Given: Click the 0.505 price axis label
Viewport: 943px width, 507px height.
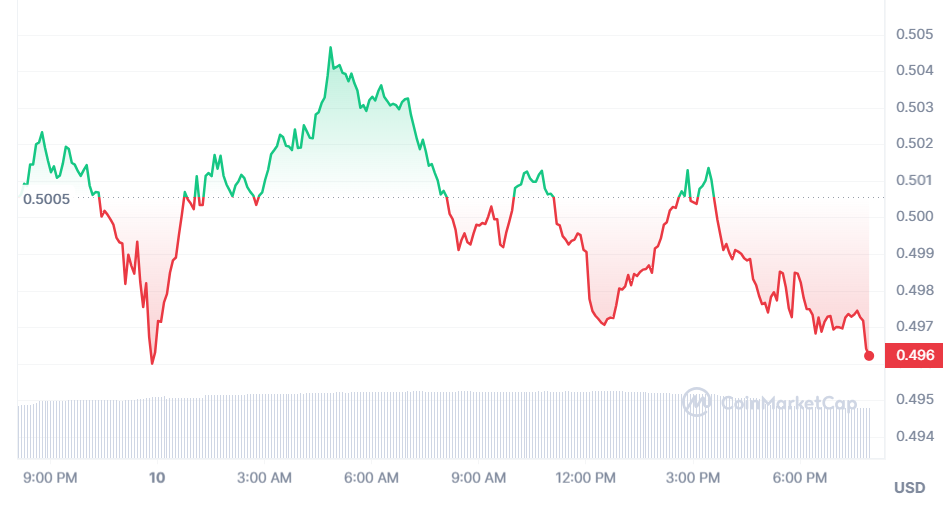Looking at the screenshot, I should (914, 34).
